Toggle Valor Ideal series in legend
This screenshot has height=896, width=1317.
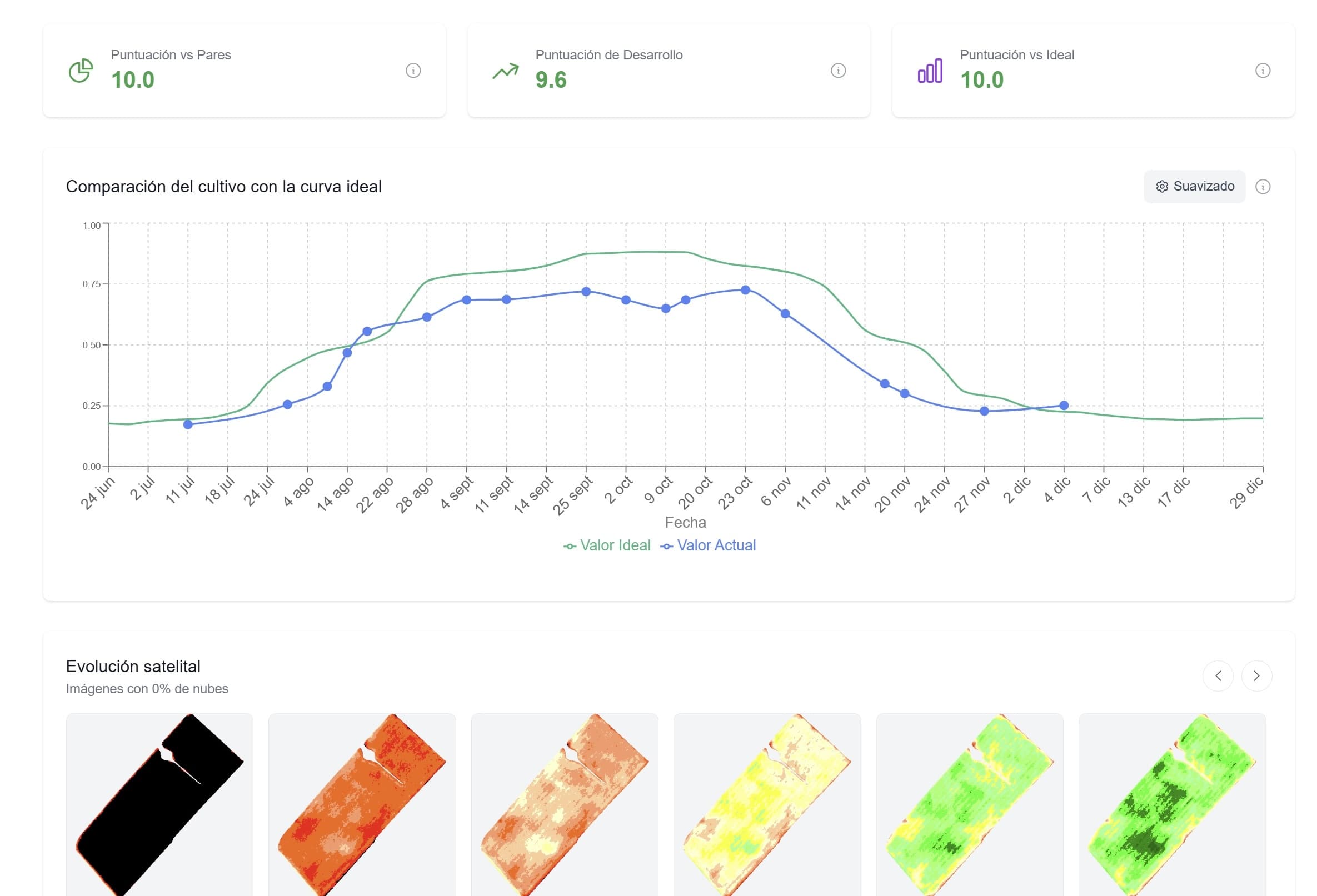point(607,545)
